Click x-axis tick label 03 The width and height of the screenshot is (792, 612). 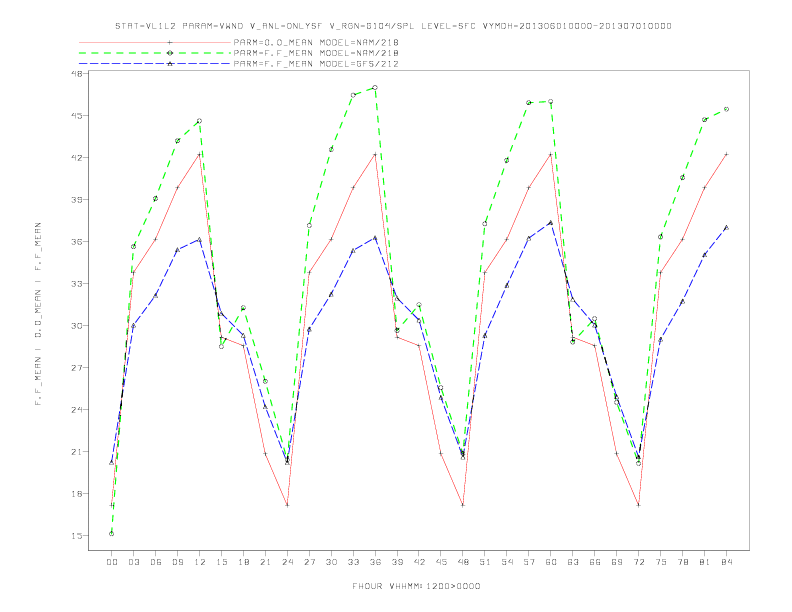click(x=133, y=562)
